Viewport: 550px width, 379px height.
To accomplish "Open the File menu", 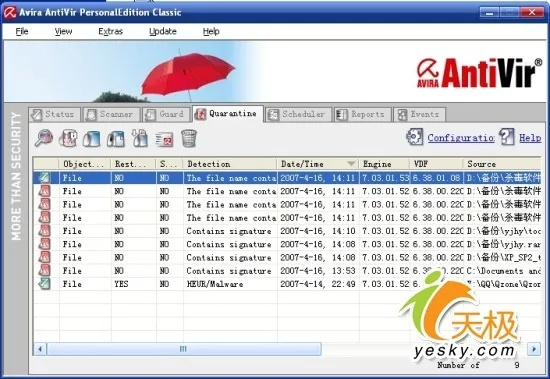I will point(22,32).
